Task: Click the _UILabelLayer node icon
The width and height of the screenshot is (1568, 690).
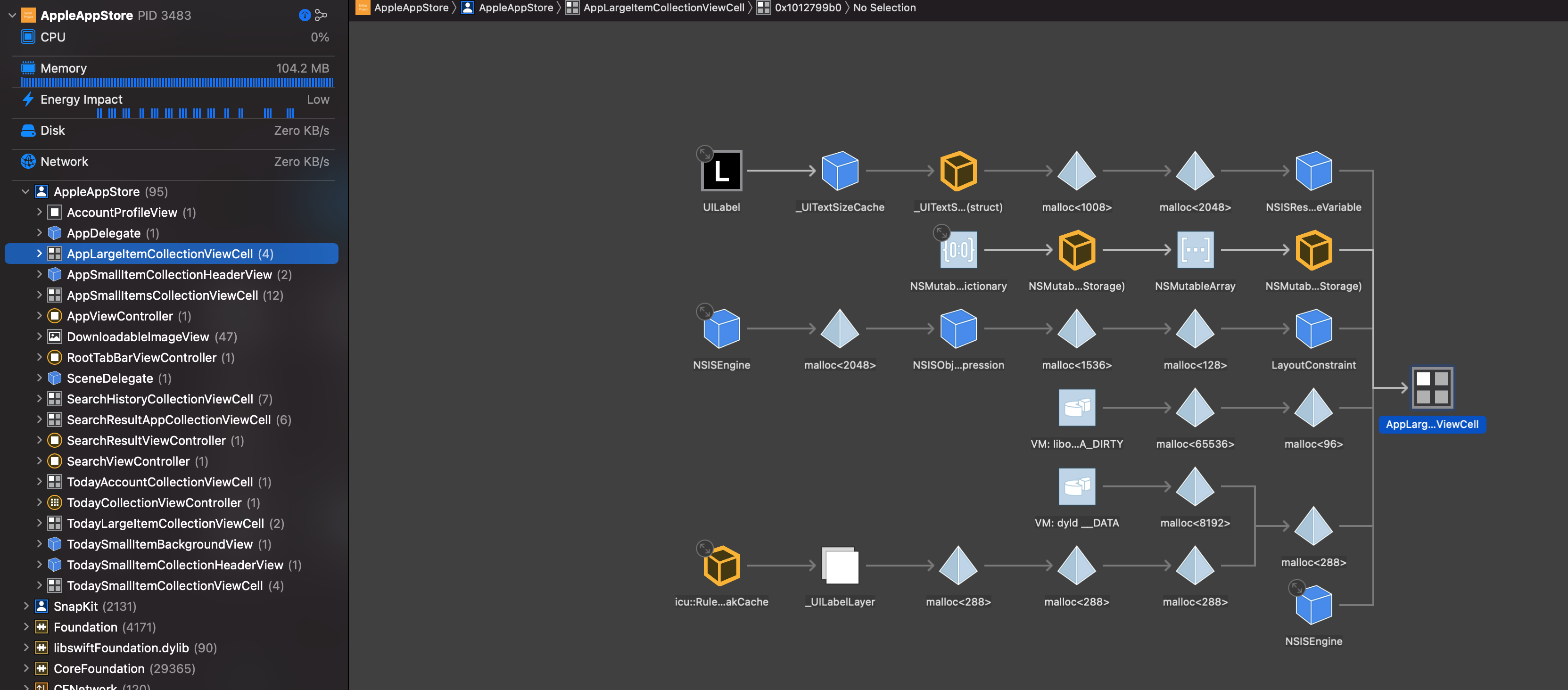Action: (x=840, y=566)
